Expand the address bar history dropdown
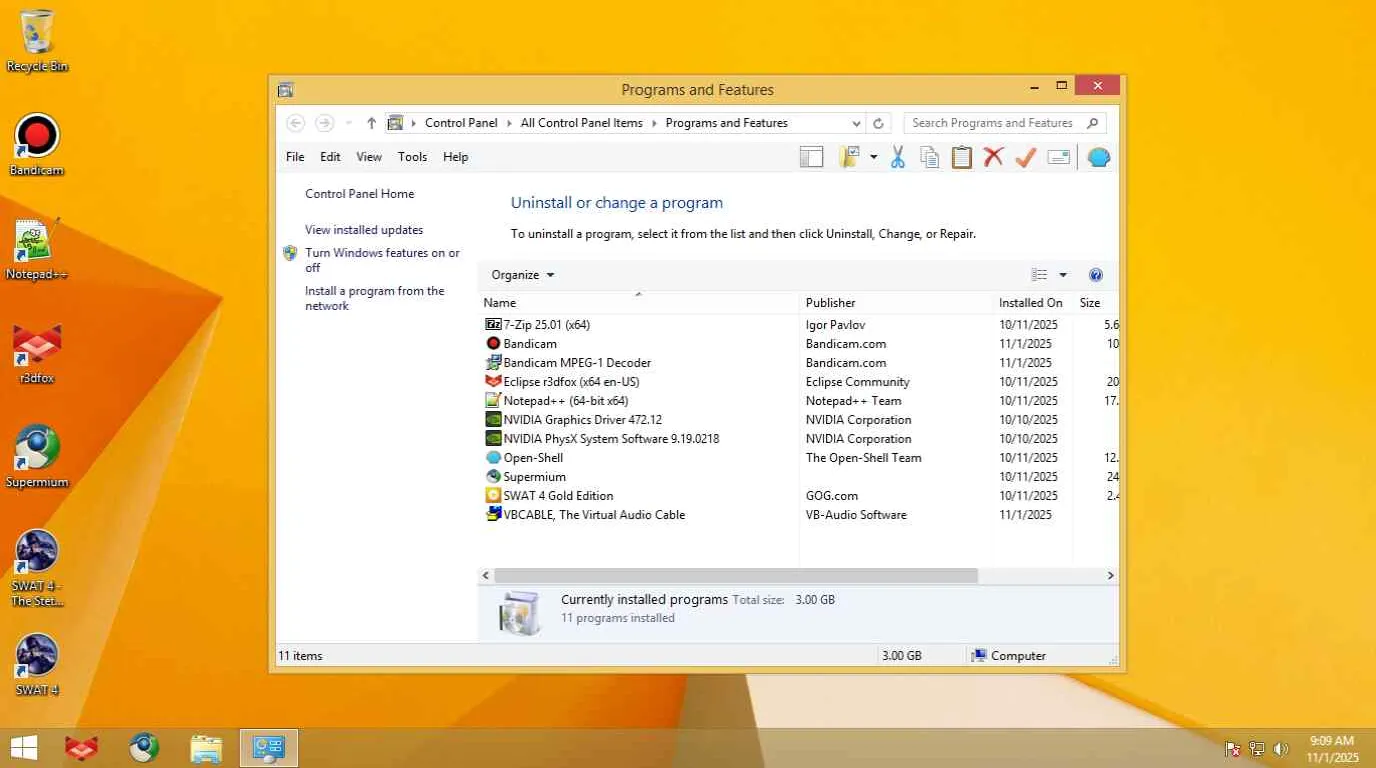The height and width of the screenshot is (768, 1376). [x=856, y=123]
